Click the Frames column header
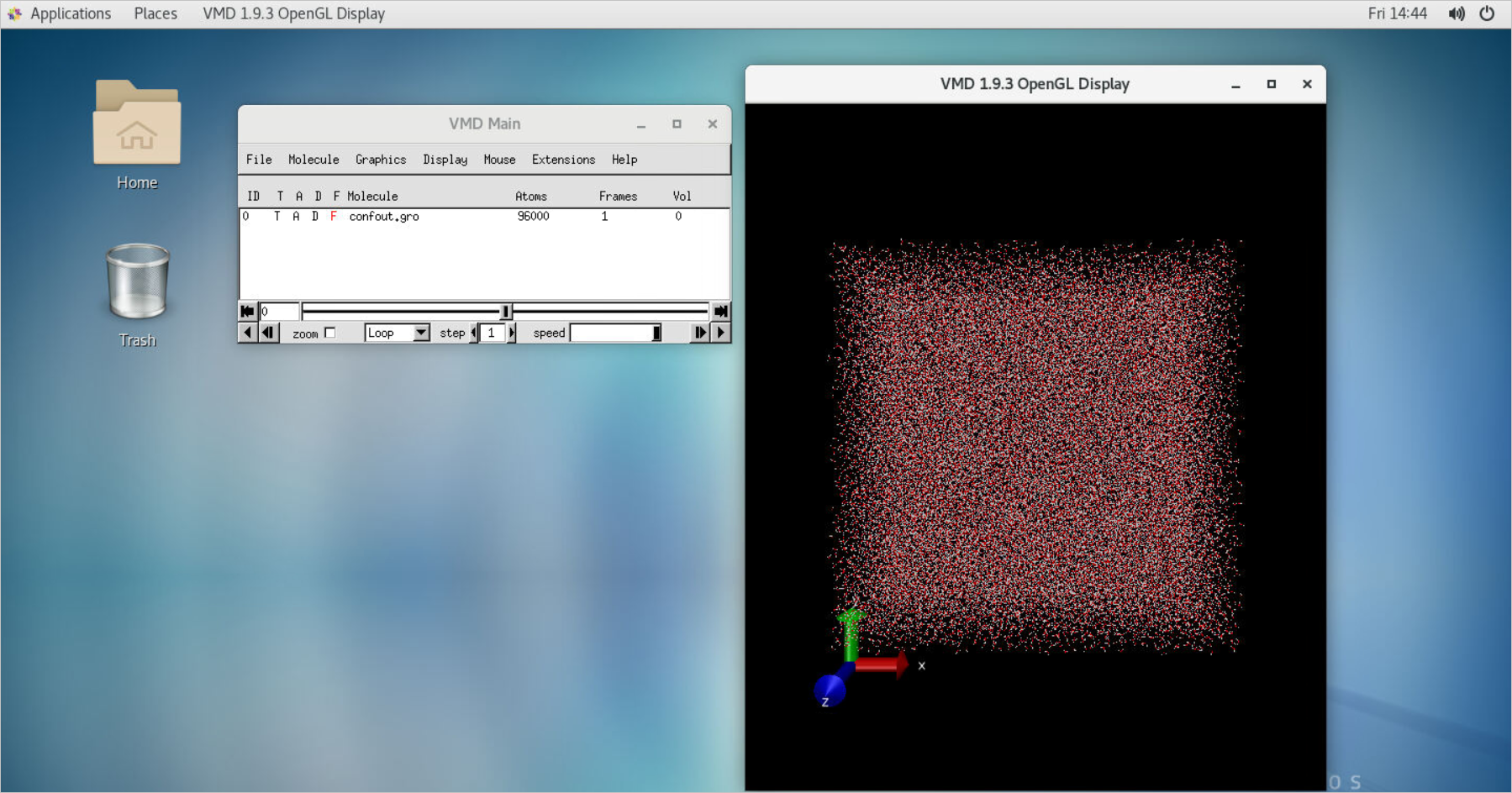1512x793 pixels. [x=618, y=197]
